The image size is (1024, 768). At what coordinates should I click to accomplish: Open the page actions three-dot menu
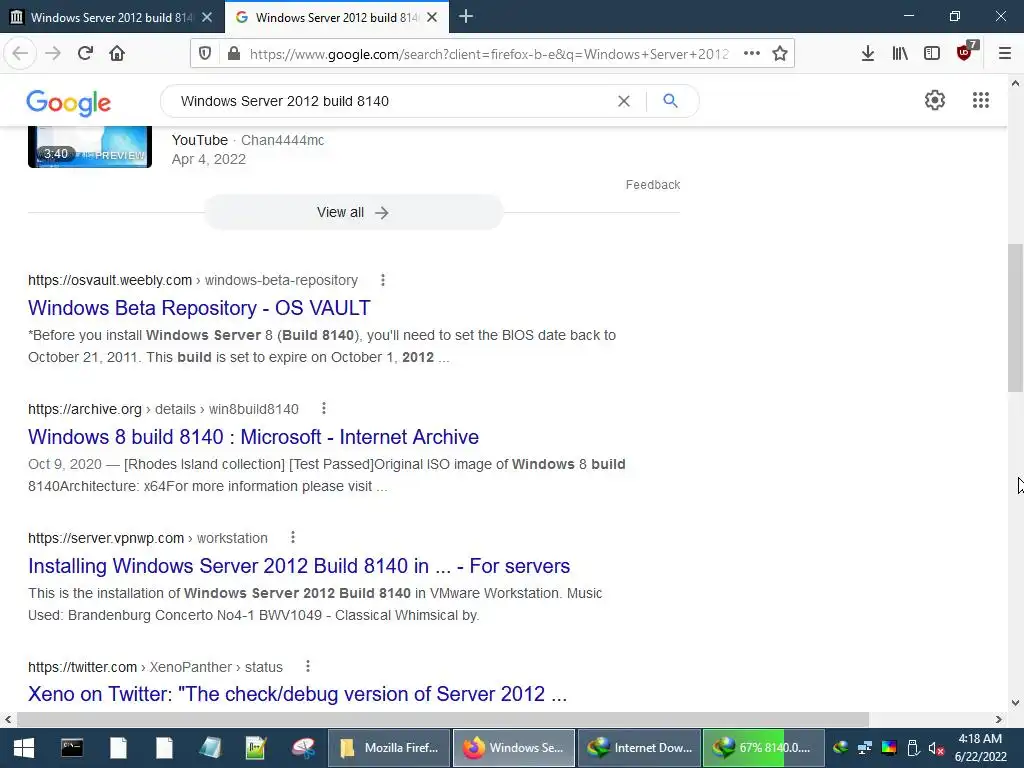click(752, 54)
